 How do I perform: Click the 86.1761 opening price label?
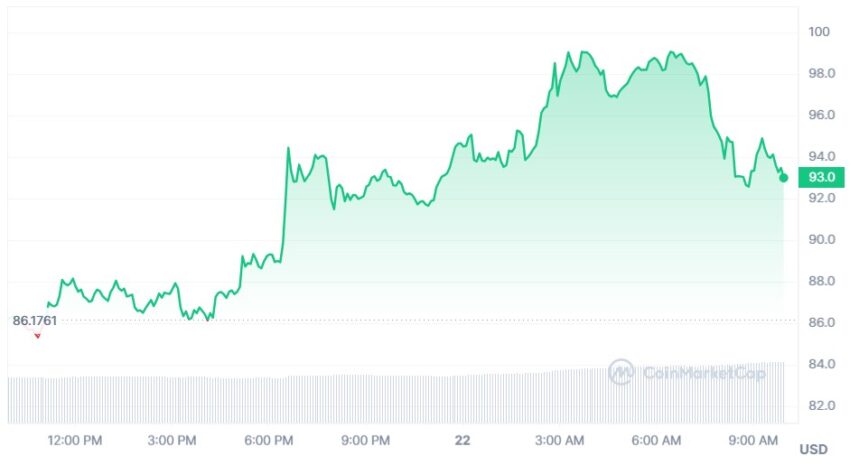point(35,321)
